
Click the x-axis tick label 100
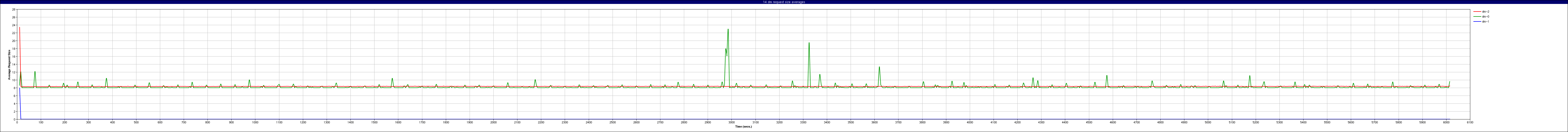point(41,122)
